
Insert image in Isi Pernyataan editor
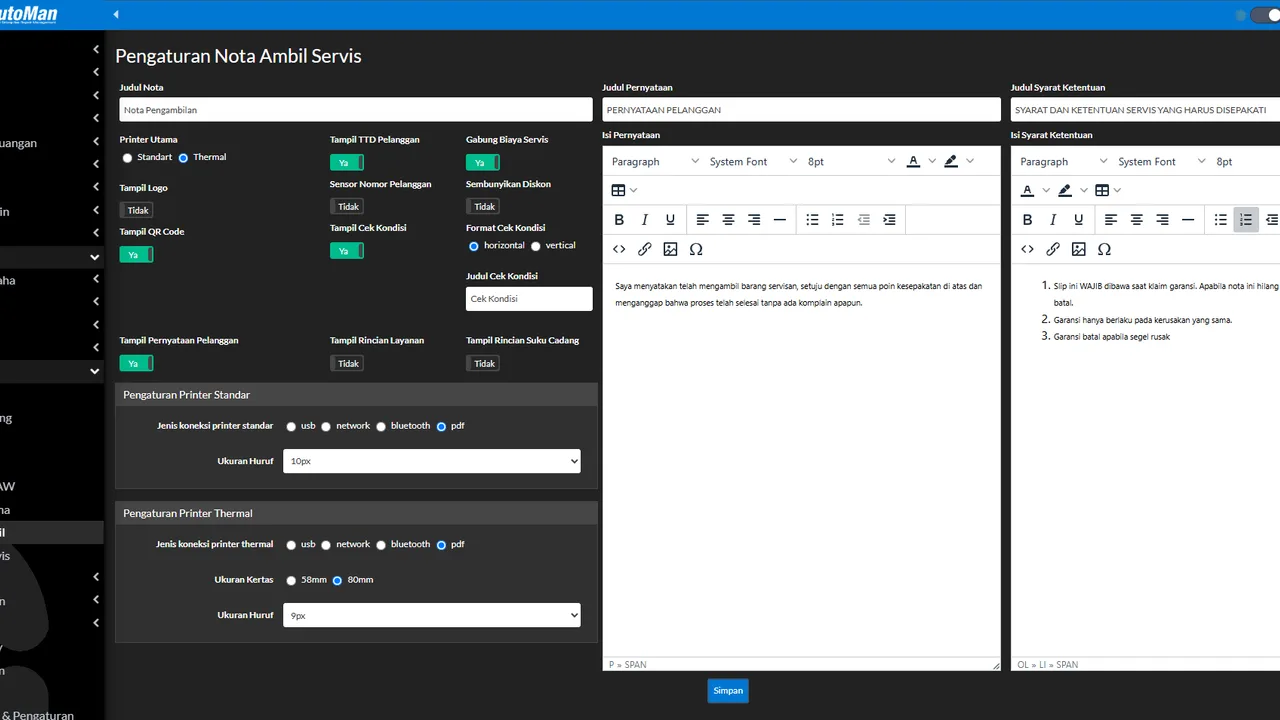(671, 249)
